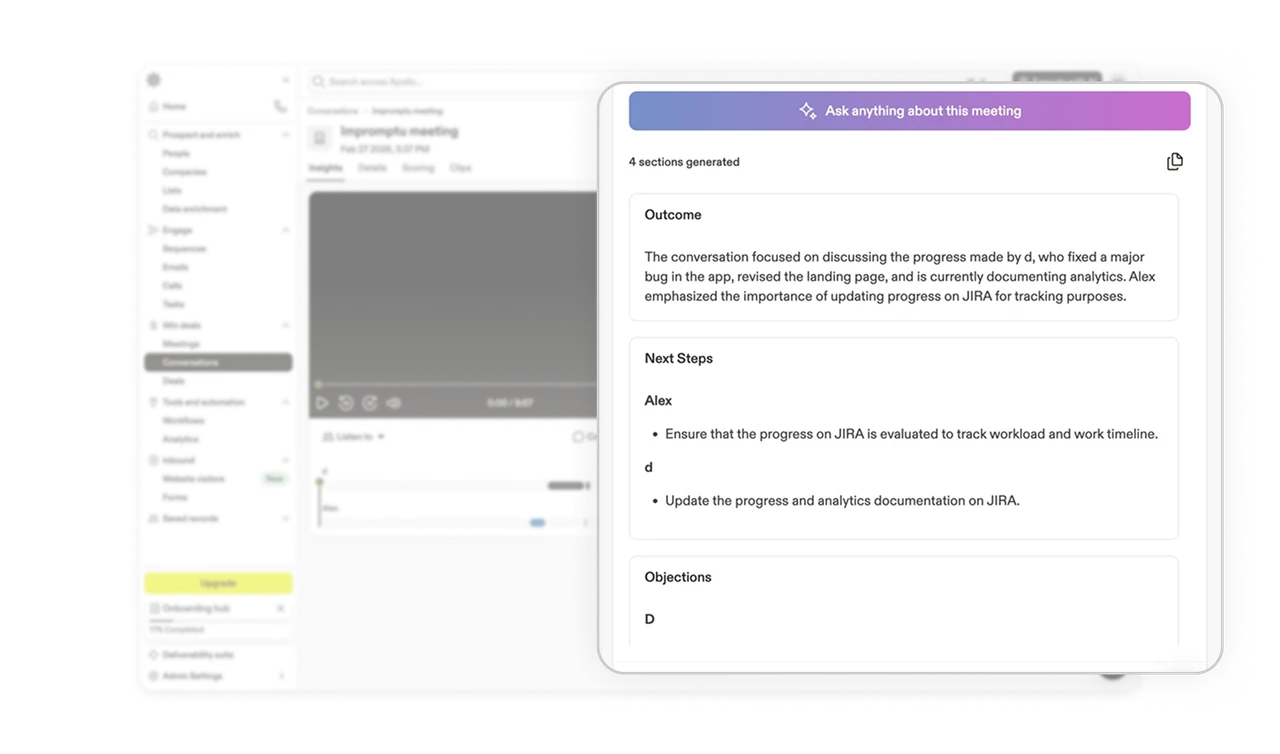The height and width of the screenshot is (754, 1280).
Task: Switch to the Details tab
Action: tap(372, 168)
